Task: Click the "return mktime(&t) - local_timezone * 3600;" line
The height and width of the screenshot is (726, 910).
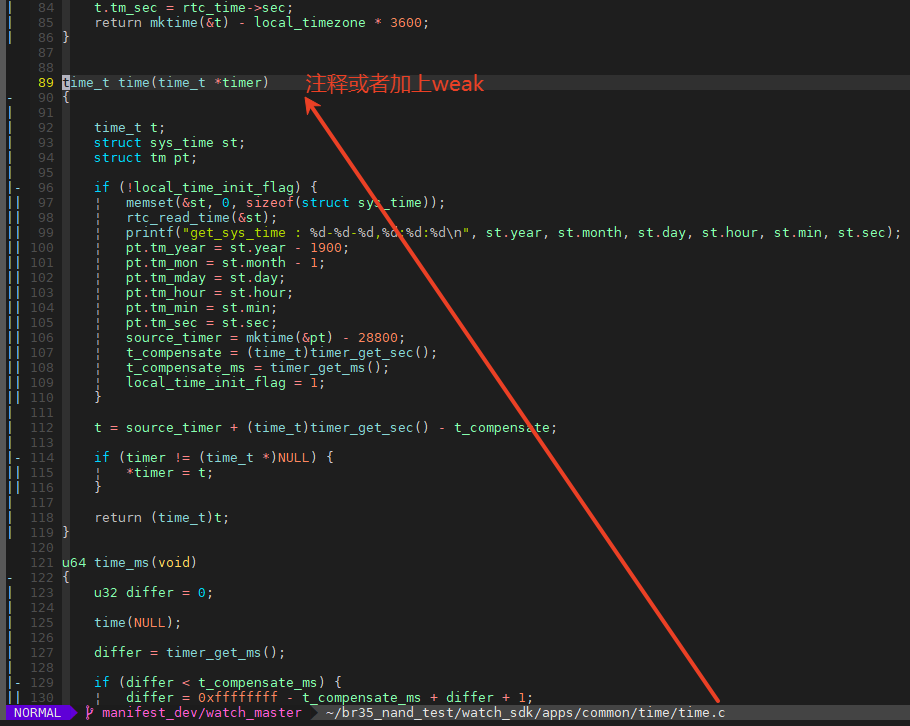Action: click(x=262, y=23)
